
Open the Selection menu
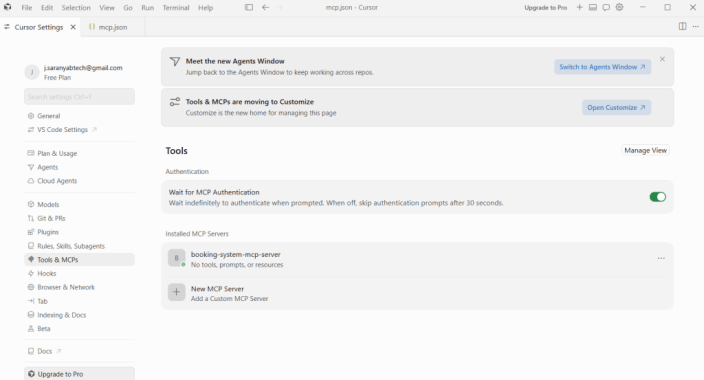tap(76, 8)
